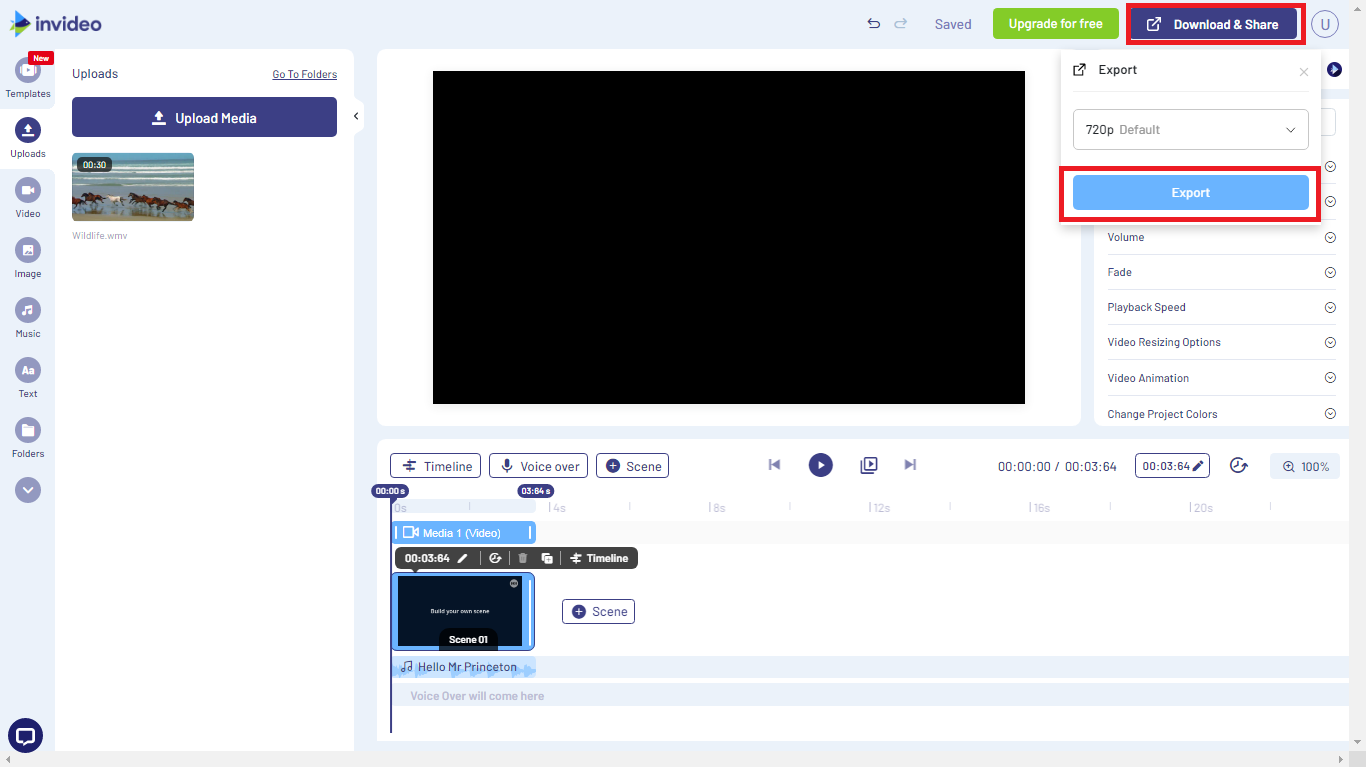Viewport: 1366px width, 767px height.
Task: Click the Upload Media button
Action: click(x=204, y=117)
